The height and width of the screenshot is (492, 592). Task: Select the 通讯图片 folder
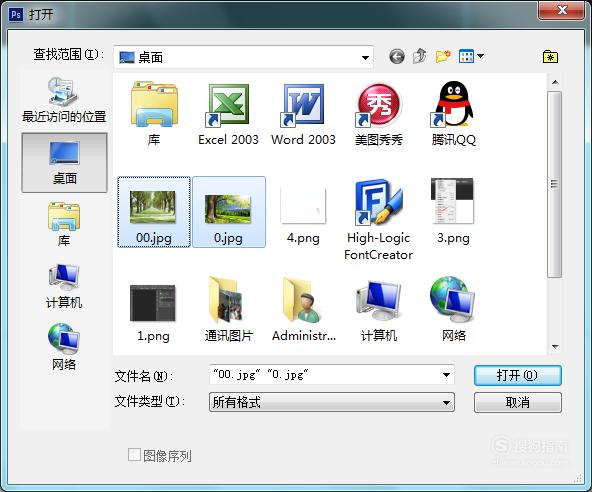coord(228,310)
